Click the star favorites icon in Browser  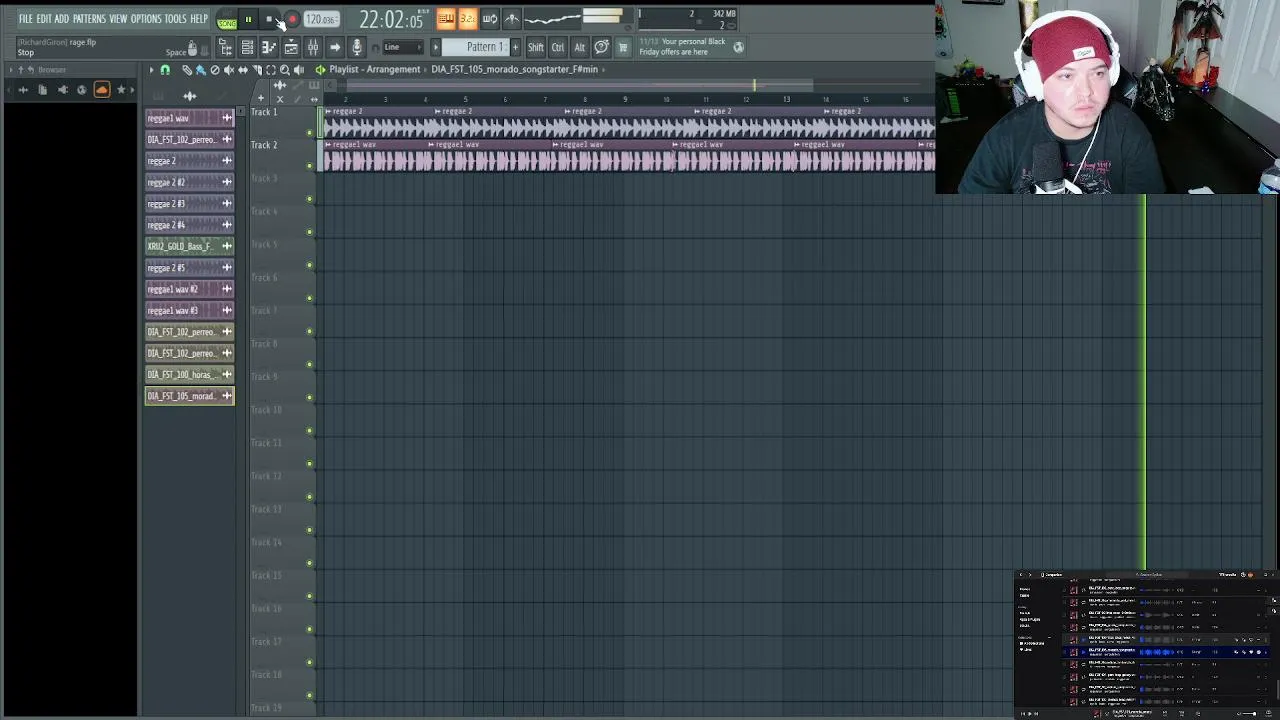[121, 90]
